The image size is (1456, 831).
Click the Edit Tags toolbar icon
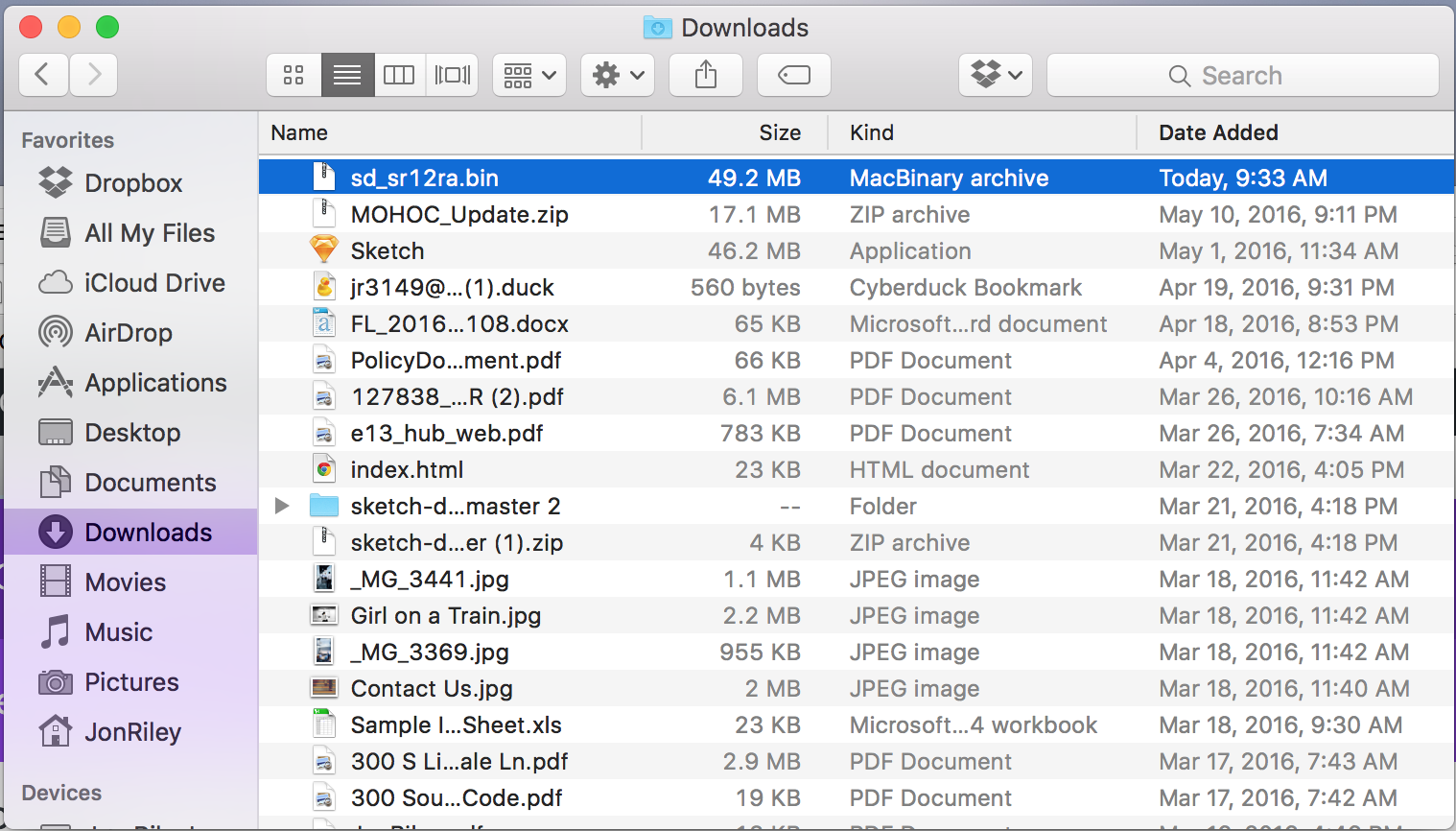click(x=794, y=75)
